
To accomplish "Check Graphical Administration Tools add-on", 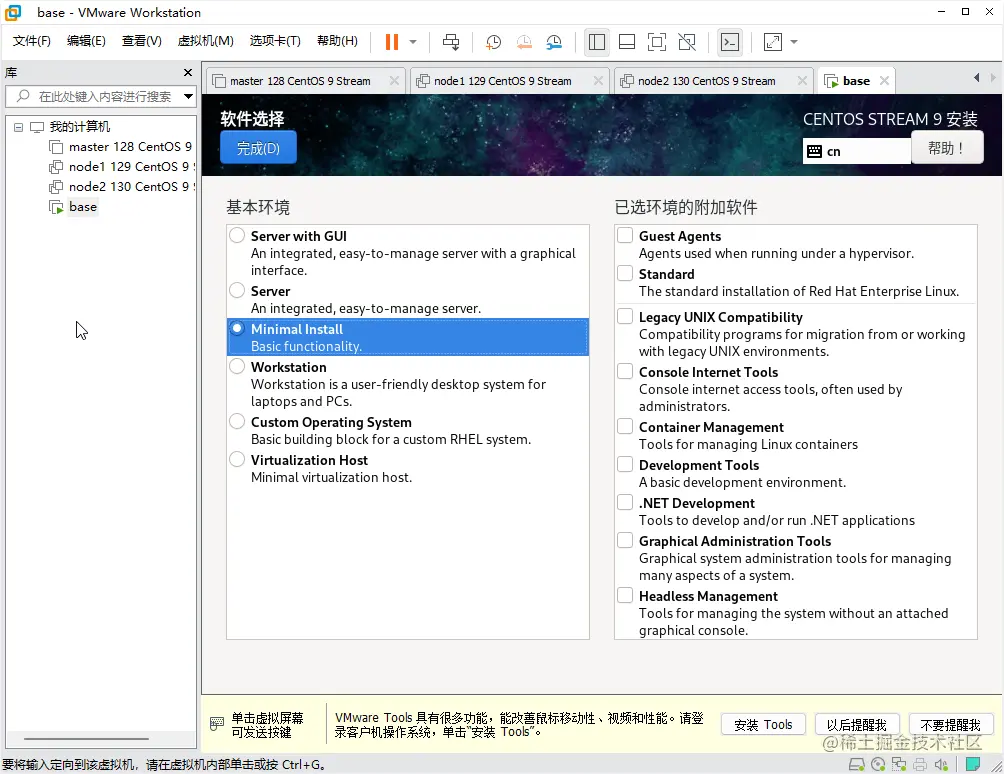I will pyautogui.click(x=625, y=540).
